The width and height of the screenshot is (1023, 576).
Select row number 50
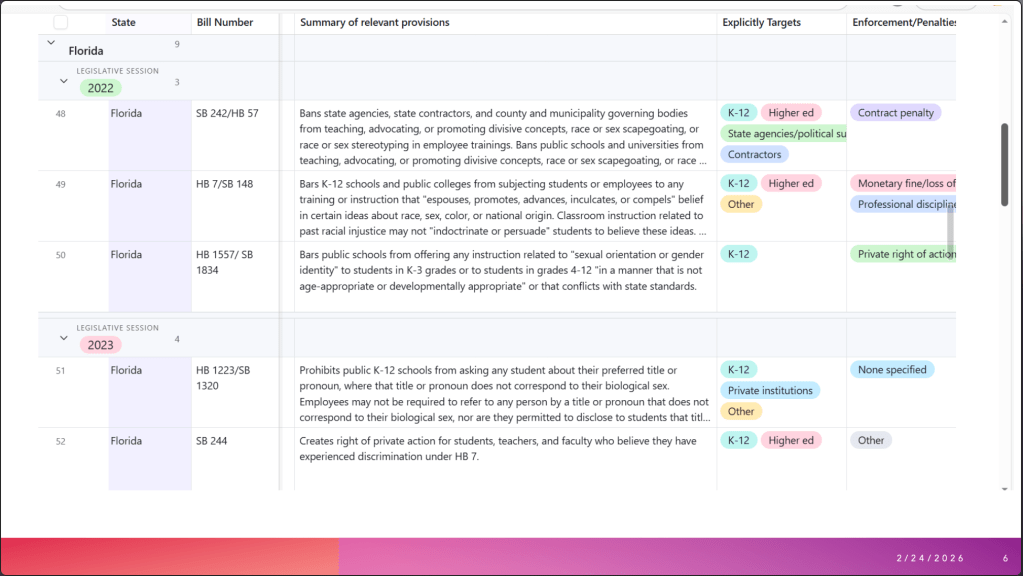coord(61,255)
